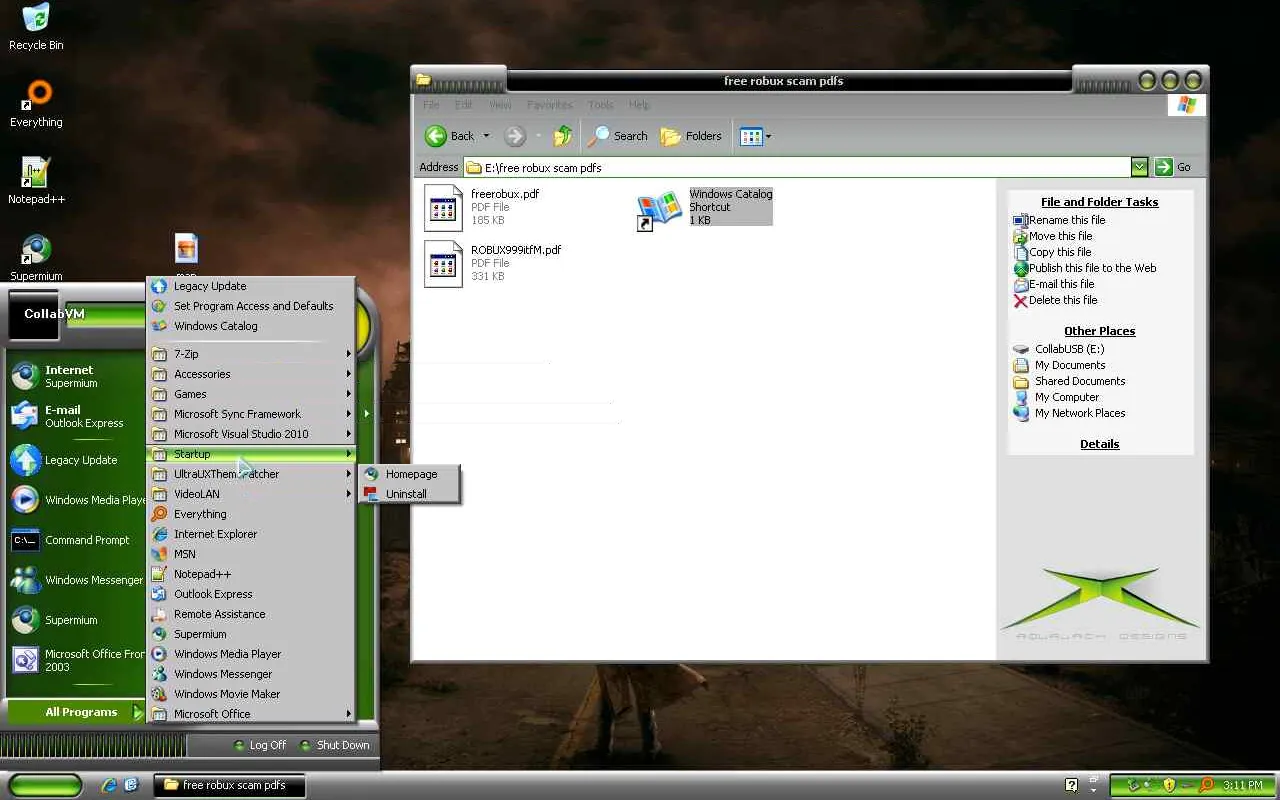The height and width of the screenshot is (800, 1280).
Task: Expand the VideoLAN programs folder
Action: click(250, 494)
